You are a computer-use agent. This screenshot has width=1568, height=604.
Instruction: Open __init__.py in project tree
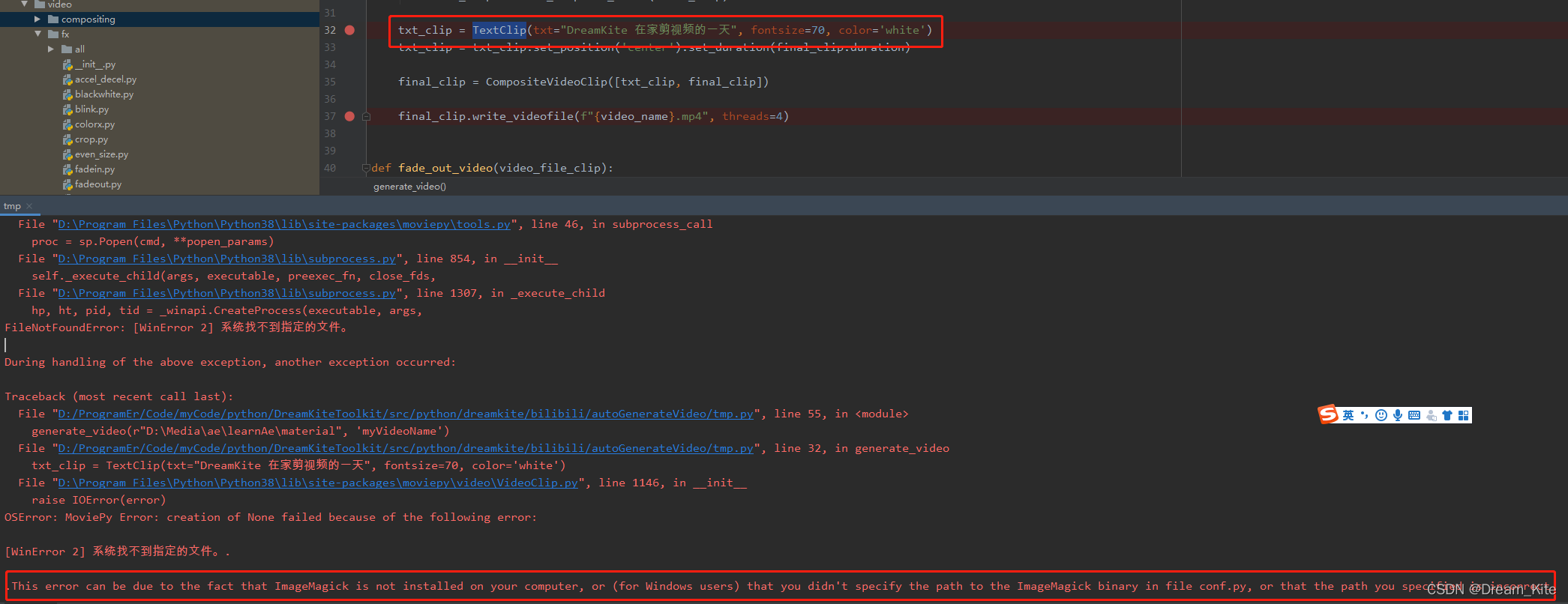(x=94, y=64)
